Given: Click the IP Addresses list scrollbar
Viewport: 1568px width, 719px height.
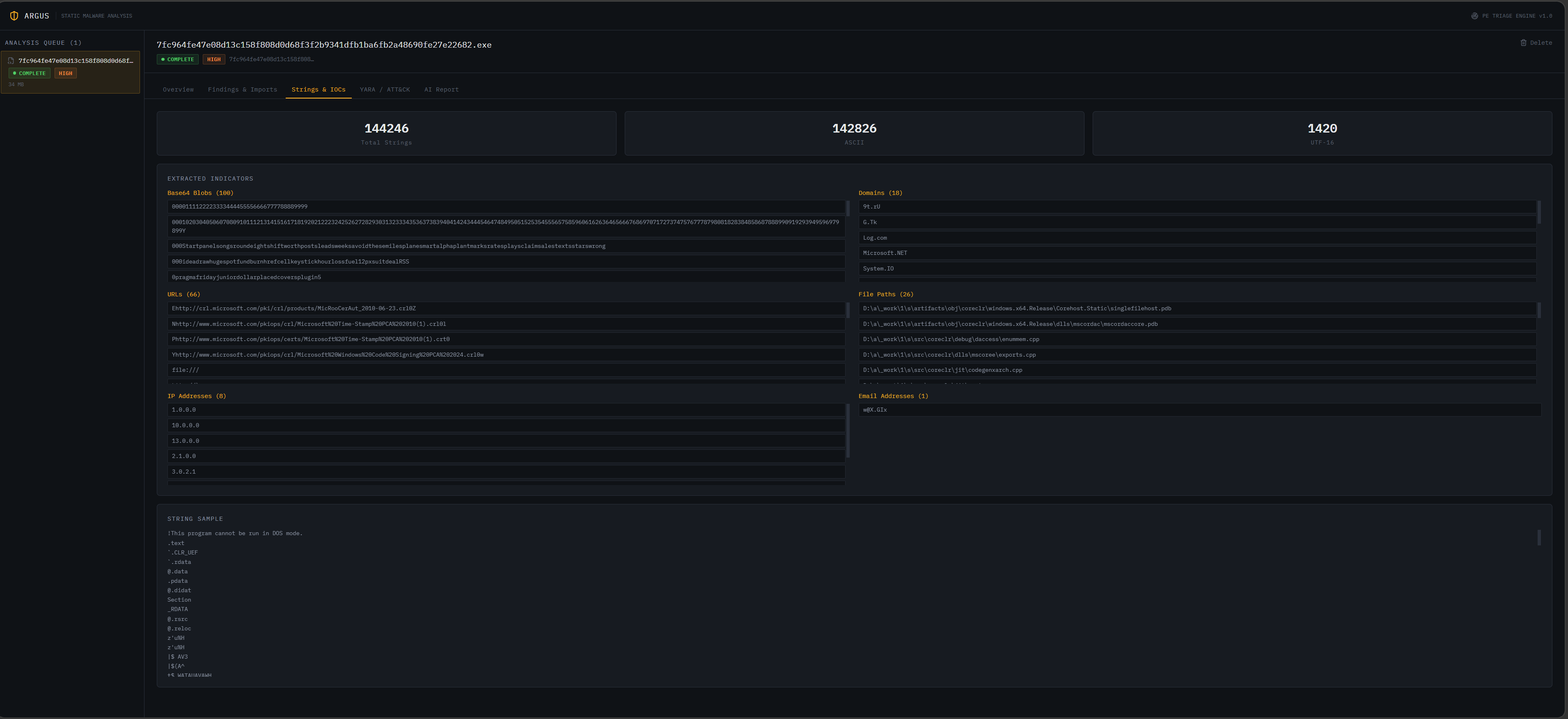Looking at the screenshot, I should (x=848, y=430).
